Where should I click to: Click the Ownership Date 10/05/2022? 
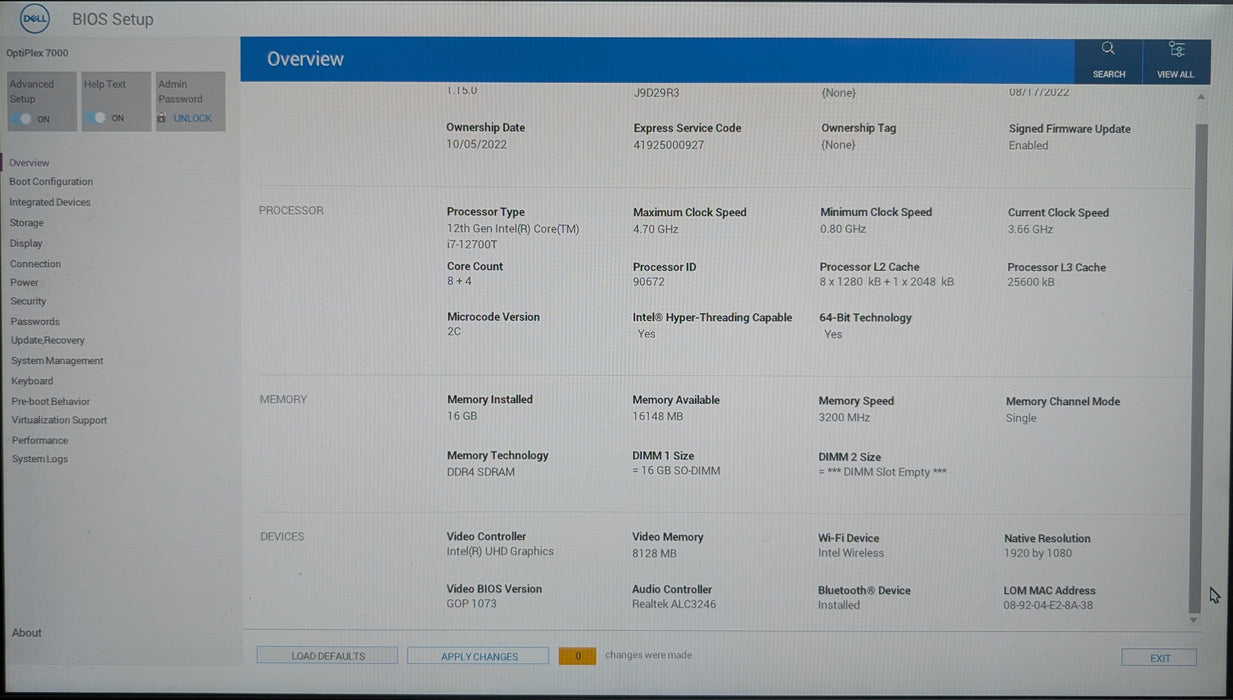(476, 144)
